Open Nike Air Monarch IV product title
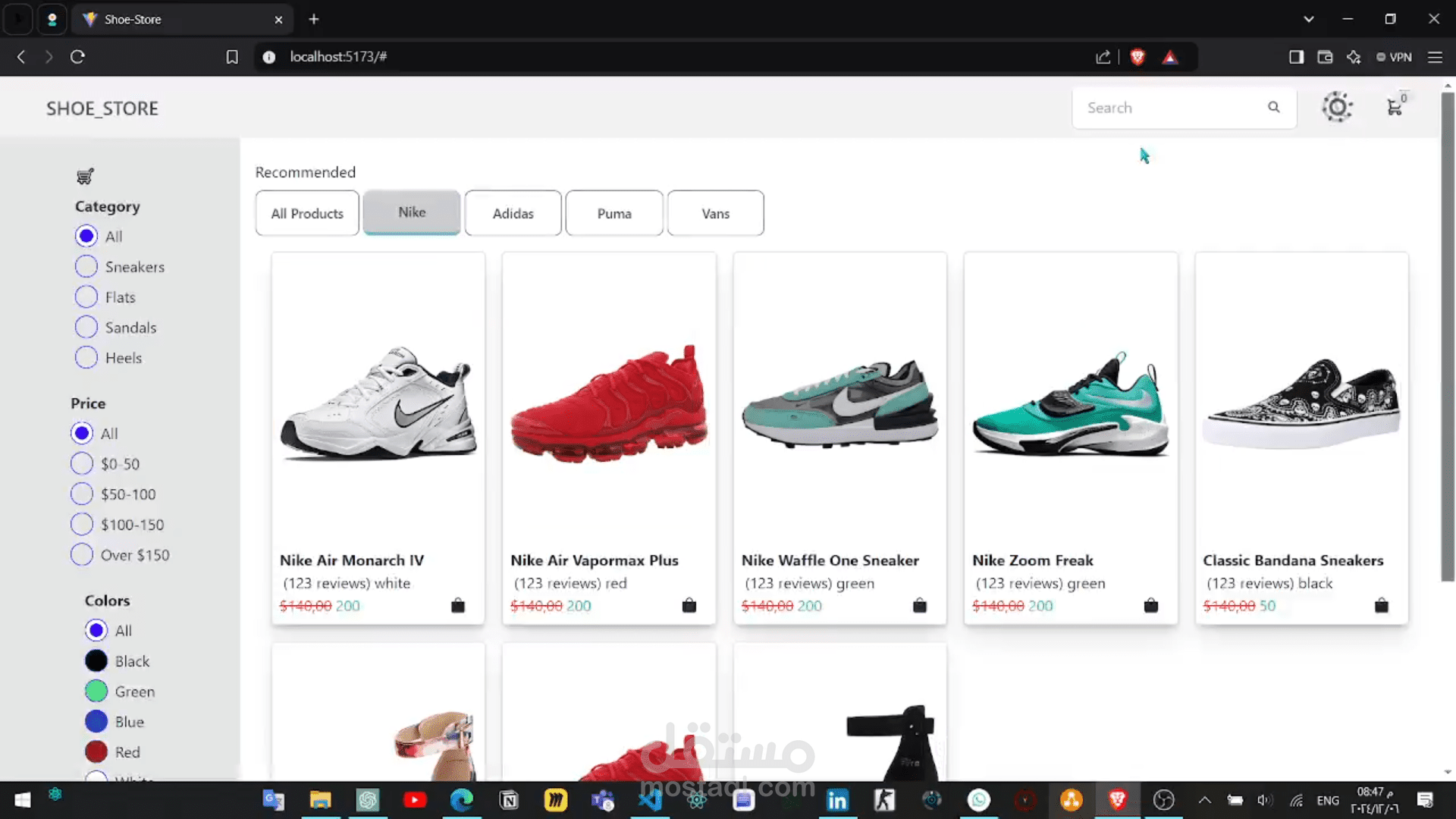Image resolution: width=1456 pixels, height=819 pixels. (x=352, y=560)
